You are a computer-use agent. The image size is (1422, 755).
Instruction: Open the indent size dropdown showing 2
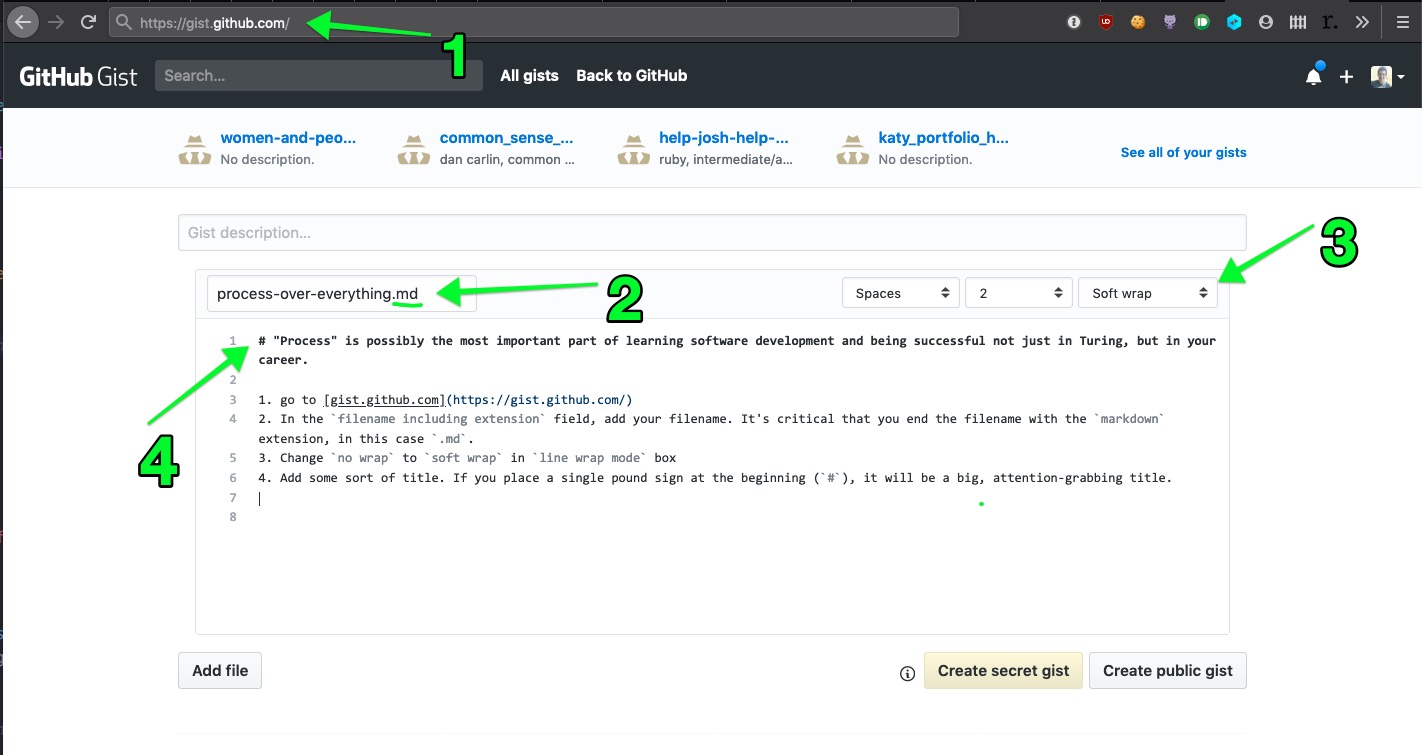coord(1018,293)
